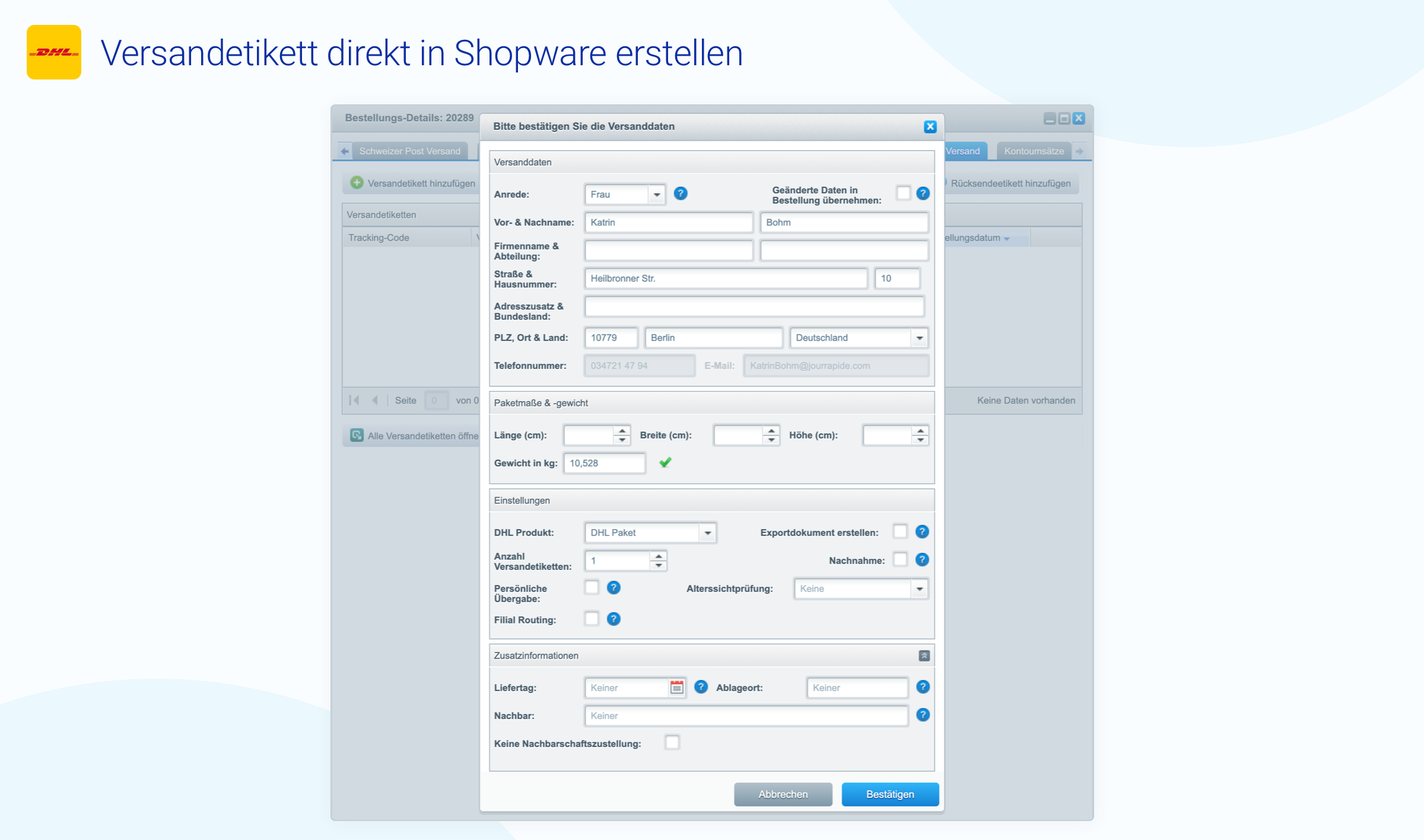Collapse the Zusatzinformationen section
This screenshot has height=840, width=1424.
pos(924,656)
